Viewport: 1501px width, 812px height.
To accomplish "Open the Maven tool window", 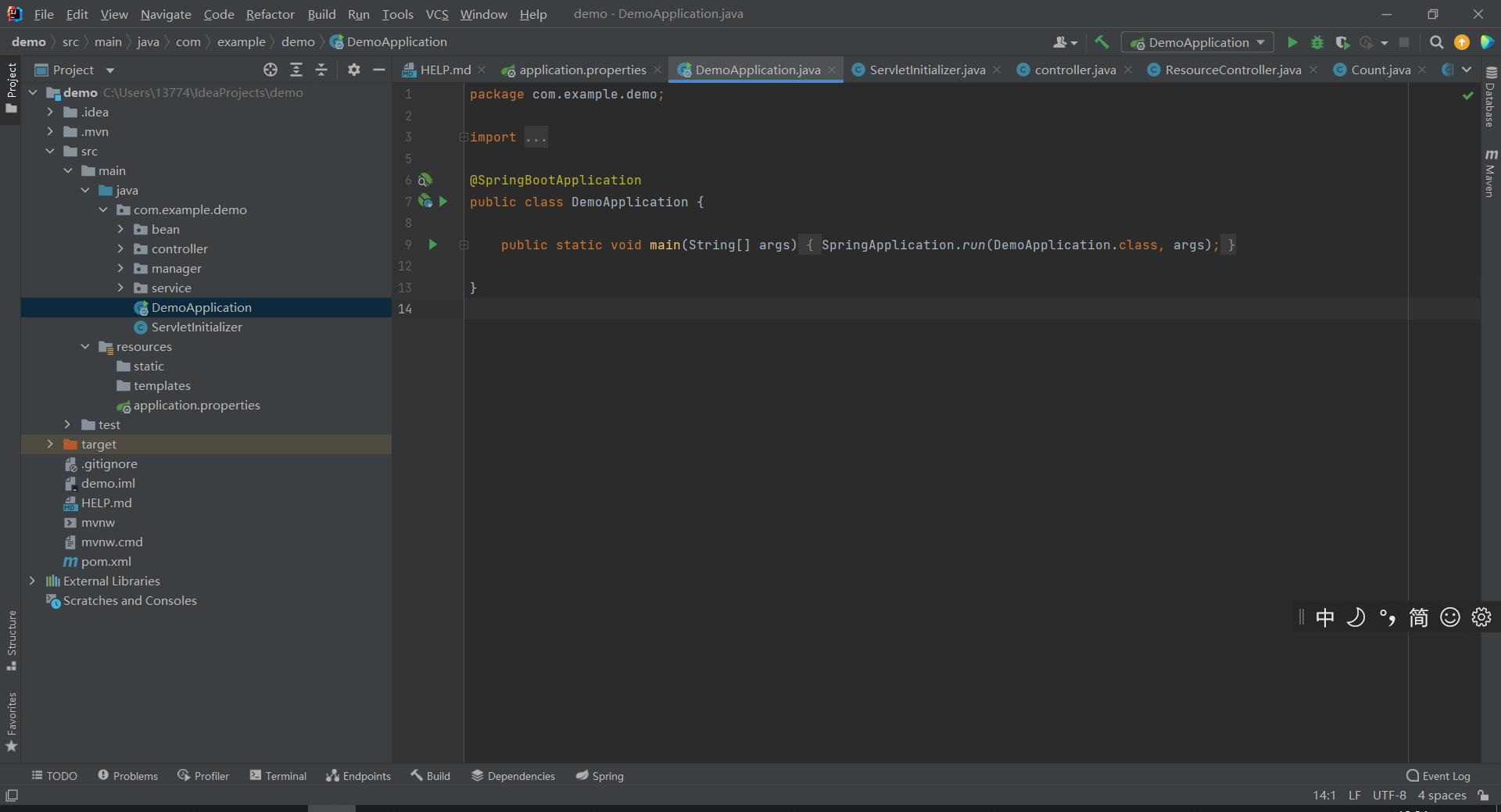I will click(x=1490, y=173).
